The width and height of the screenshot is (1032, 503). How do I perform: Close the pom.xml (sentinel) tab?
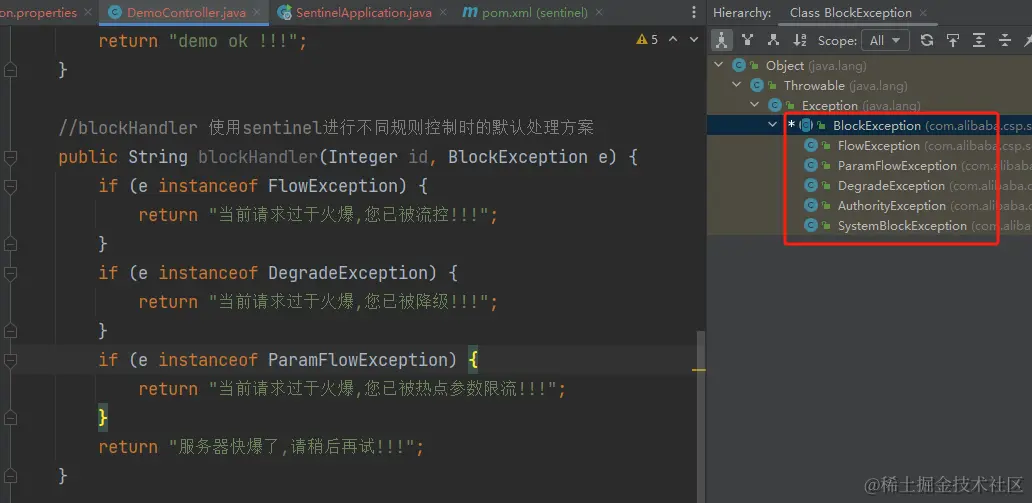click(598, 13)
